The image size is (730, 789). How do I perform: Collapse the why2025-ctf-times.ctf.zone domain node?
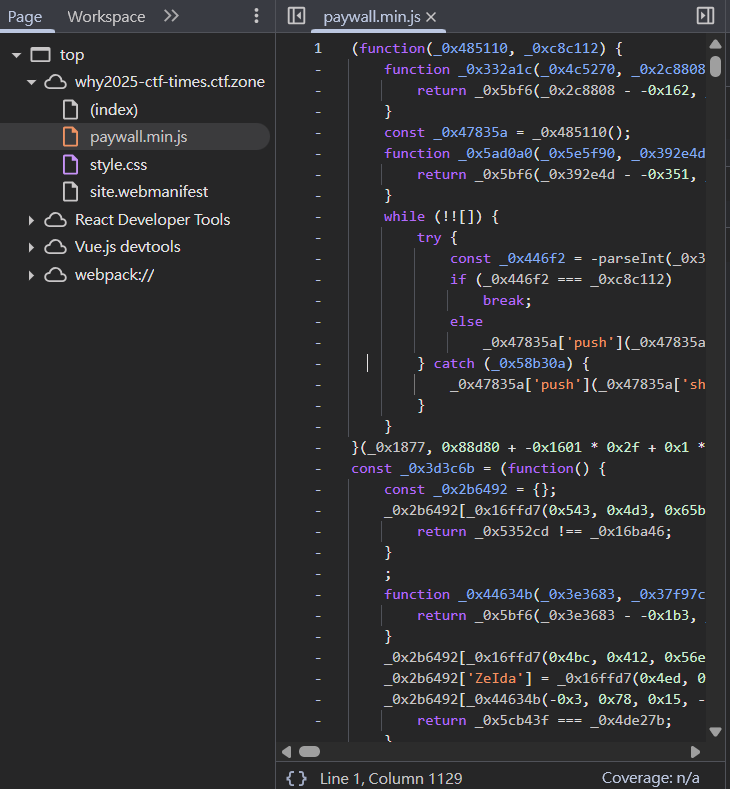click(x=32, y=82)
